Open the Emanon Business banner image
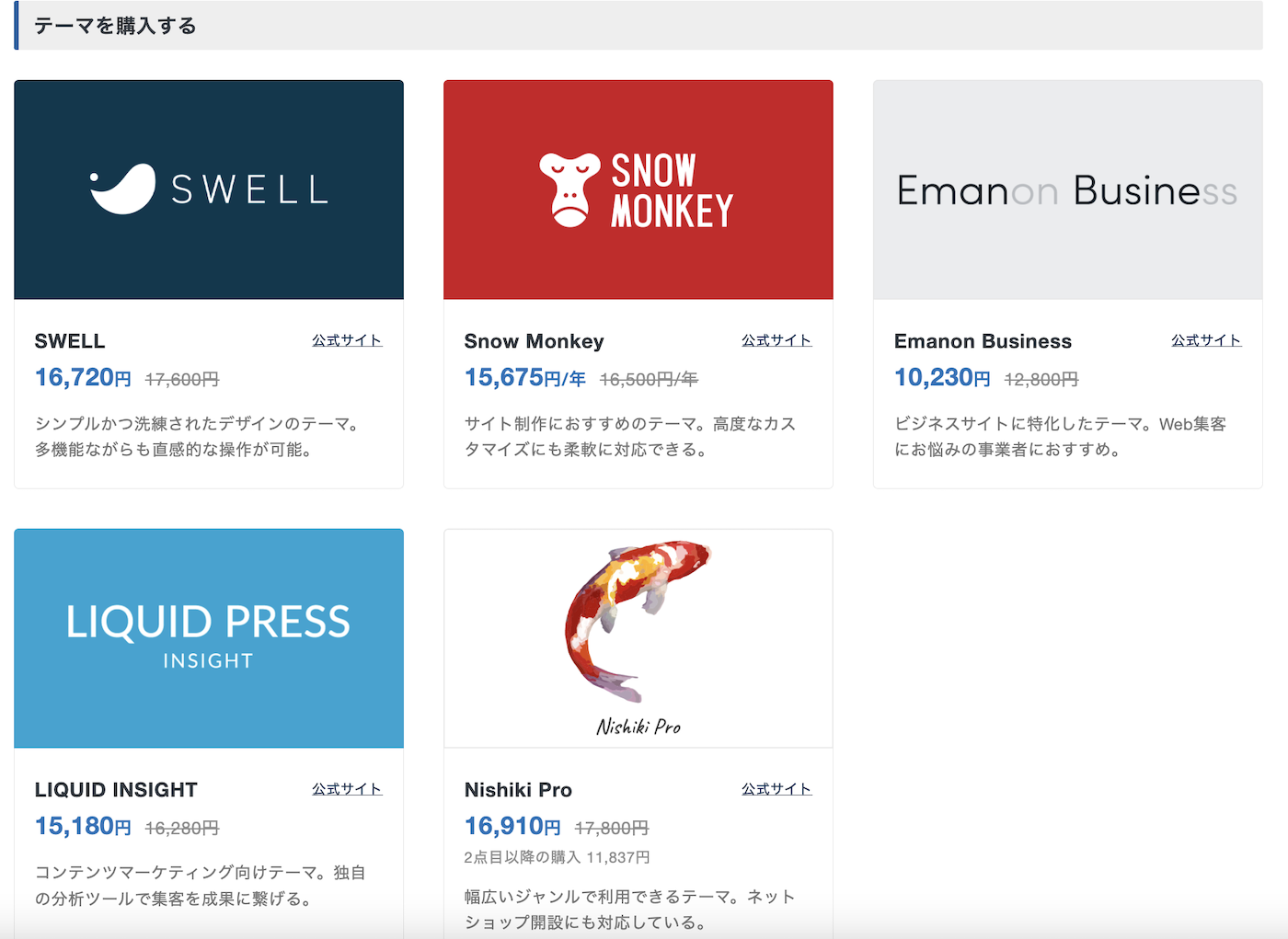 tap(1068, 189)
